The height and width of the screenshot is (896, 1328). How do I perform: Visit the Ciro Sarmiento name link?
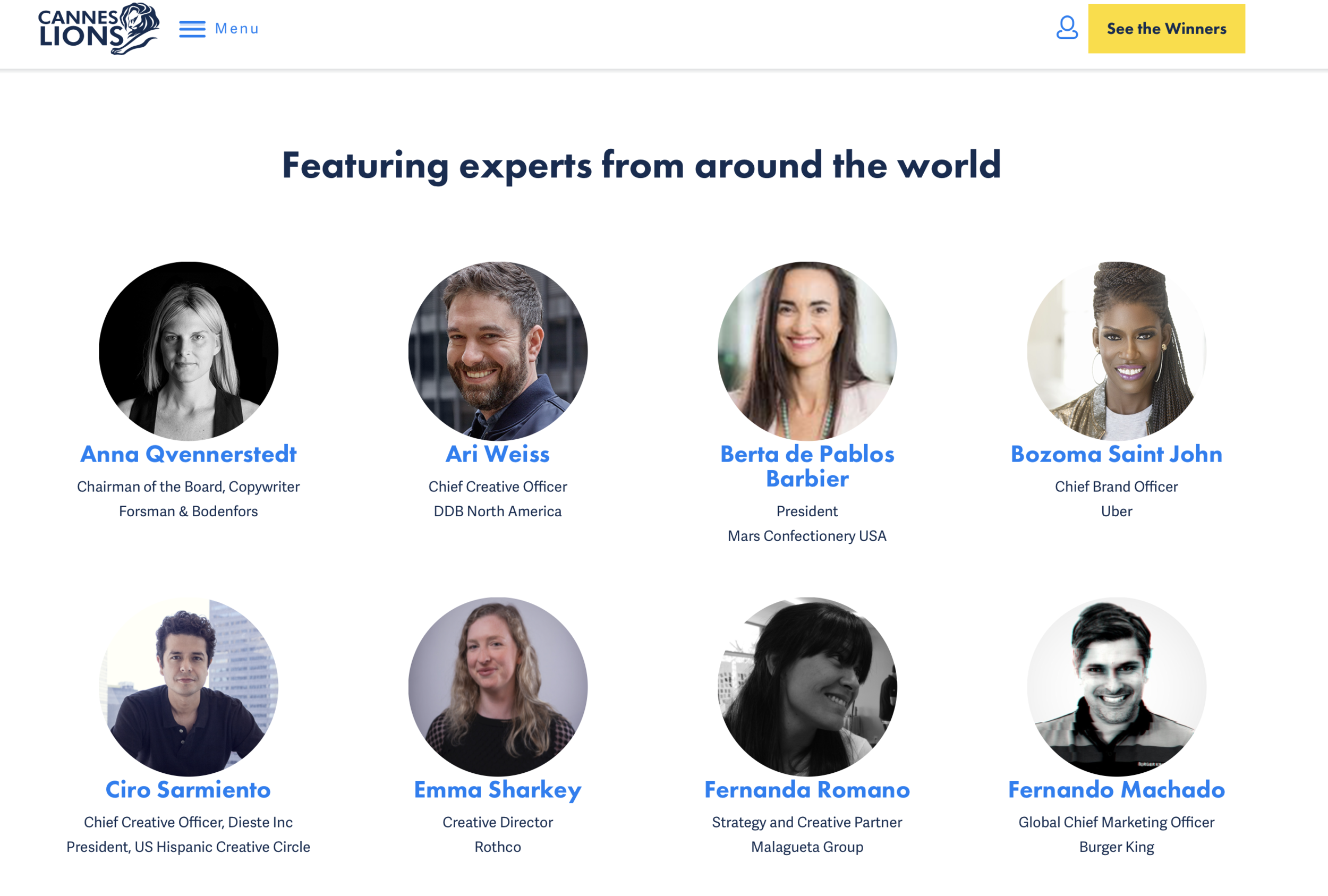tap(189, 790)
